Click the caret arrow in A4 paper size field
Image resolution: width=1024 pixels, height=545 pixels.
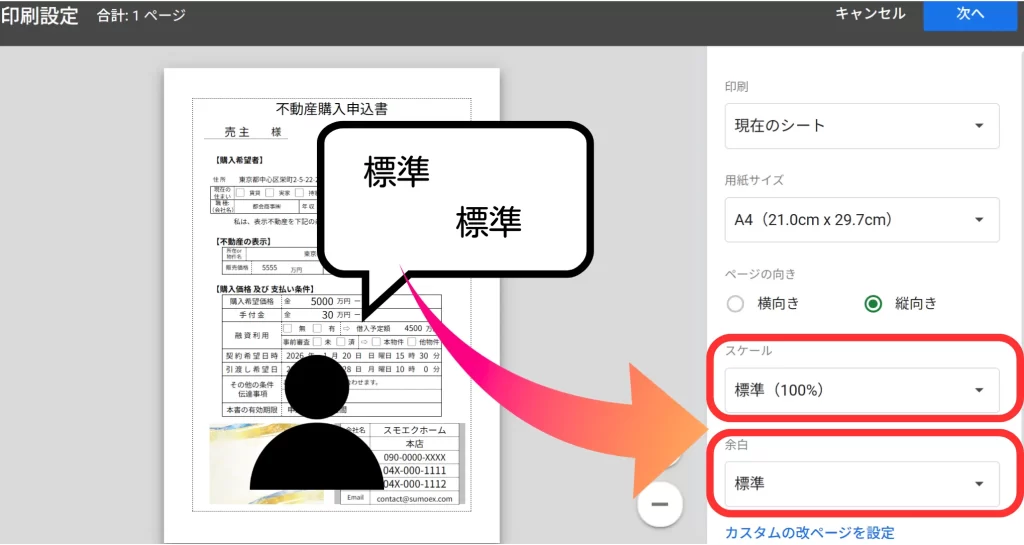(978, 220)
